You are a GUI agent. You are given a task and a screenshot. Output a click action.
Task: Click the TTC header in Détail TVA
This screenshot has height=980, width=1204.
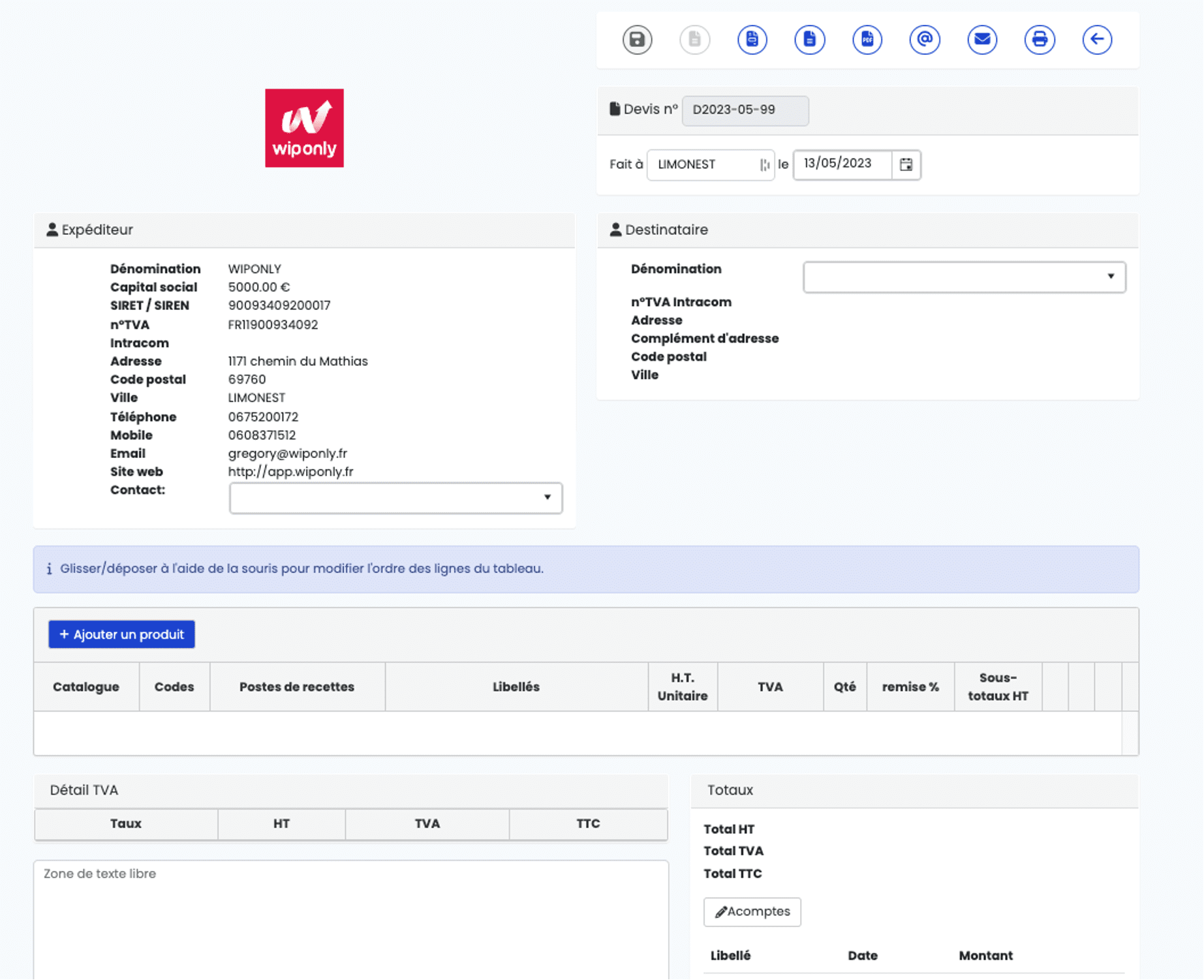[x=588, y=823]
